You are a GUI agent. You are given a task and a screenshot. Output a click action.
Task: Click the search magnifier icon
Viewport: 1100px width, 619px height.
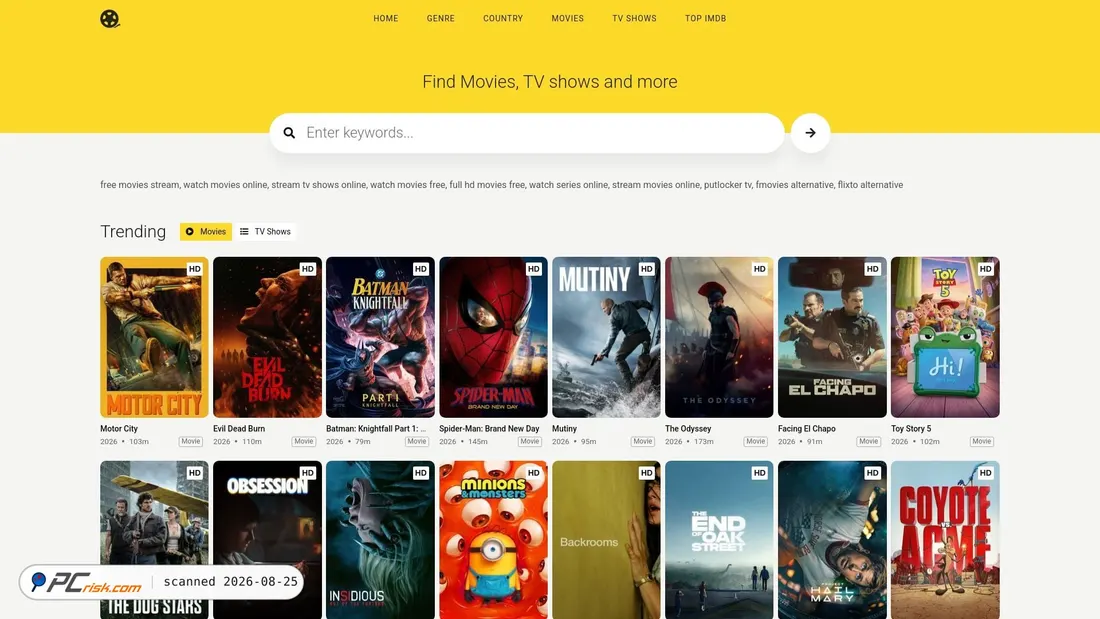(x=289, y=133)
